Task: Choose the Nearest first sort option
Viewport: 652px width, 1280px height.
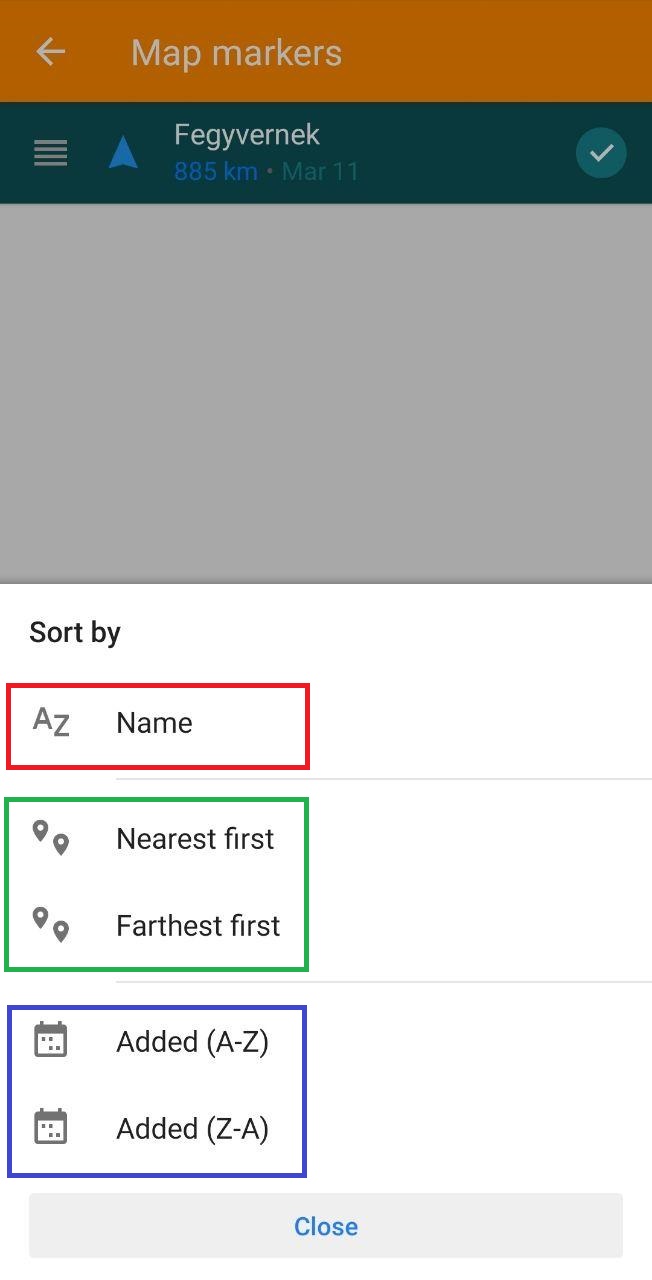Action: tap(195, 839)
